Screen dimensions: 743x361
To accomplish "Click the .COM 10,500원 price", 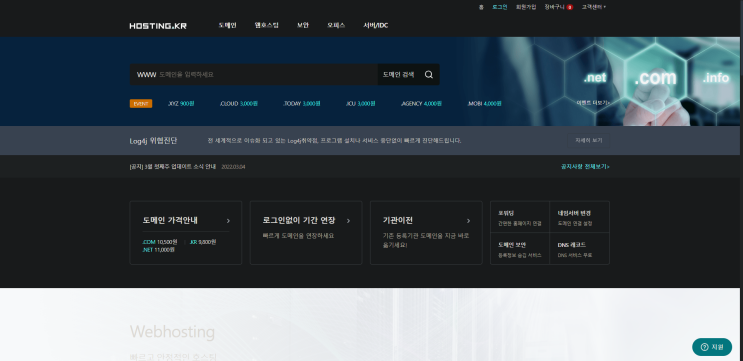I will (160, 242).
